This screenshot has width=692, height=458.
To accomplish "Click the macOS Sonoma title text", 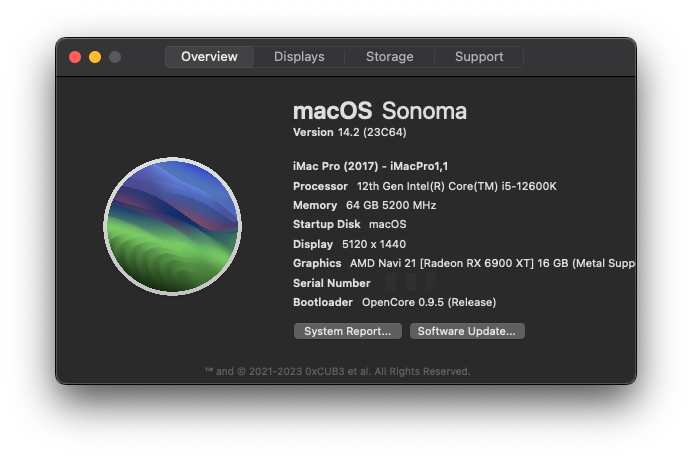I will (380, 111).
